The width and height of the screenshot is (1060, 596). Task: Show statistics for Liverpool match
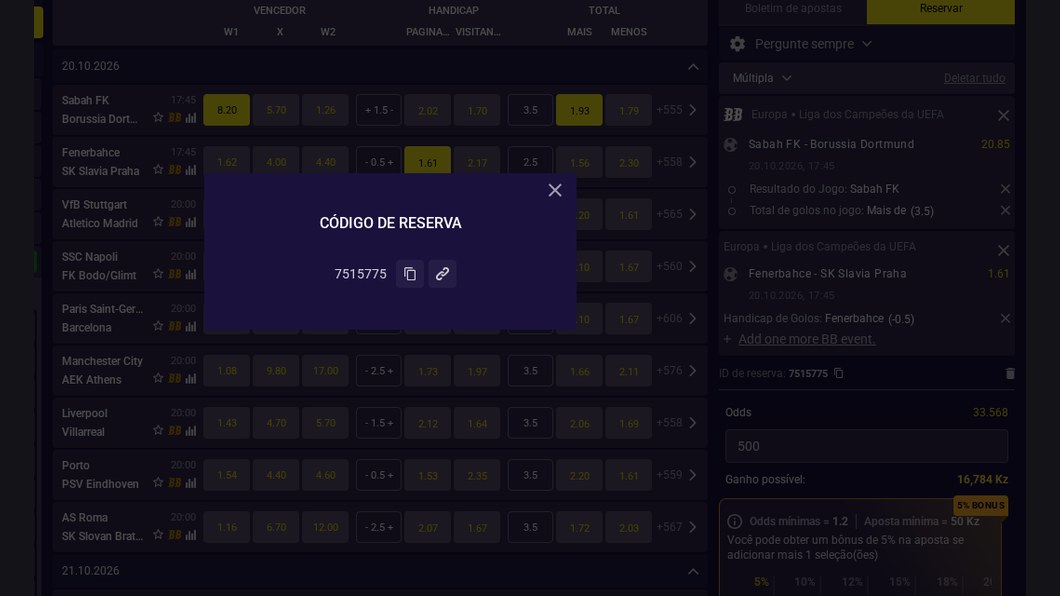(191, 430)
